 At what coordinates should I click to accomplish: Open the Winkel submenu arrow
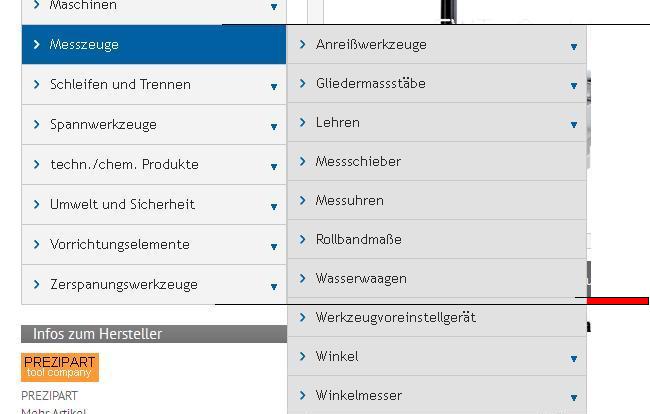[x=574, y=358]
